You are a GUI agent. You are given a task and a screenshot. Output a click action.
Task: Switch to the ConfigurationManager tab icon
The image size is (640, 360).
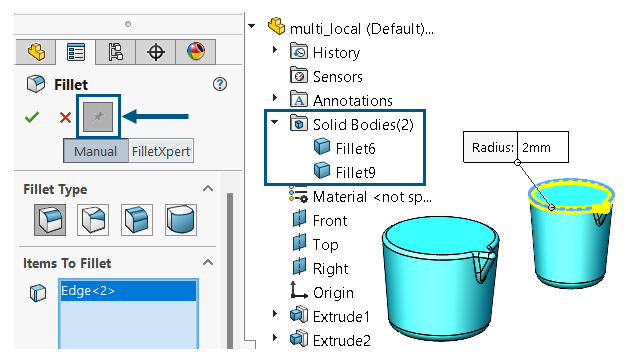[x=116, y=52]
